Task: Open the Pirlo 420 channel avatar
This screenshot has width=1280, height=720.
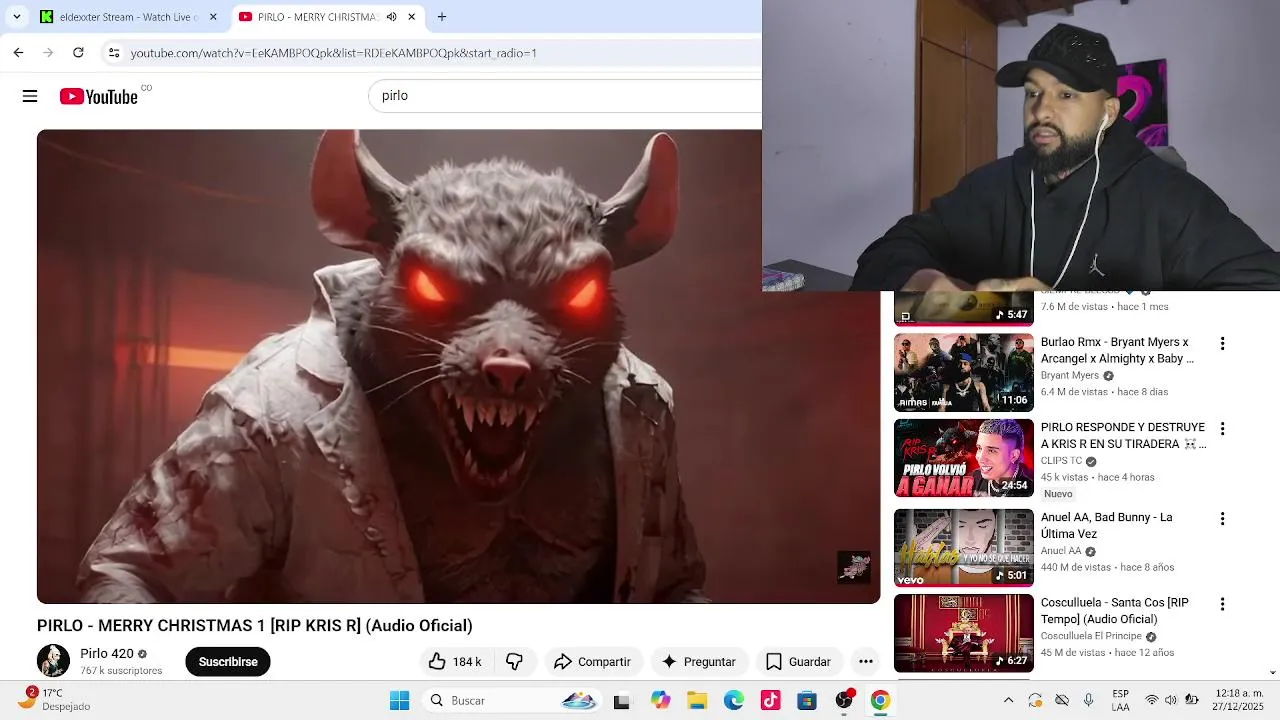Action: tap(53, 661)
